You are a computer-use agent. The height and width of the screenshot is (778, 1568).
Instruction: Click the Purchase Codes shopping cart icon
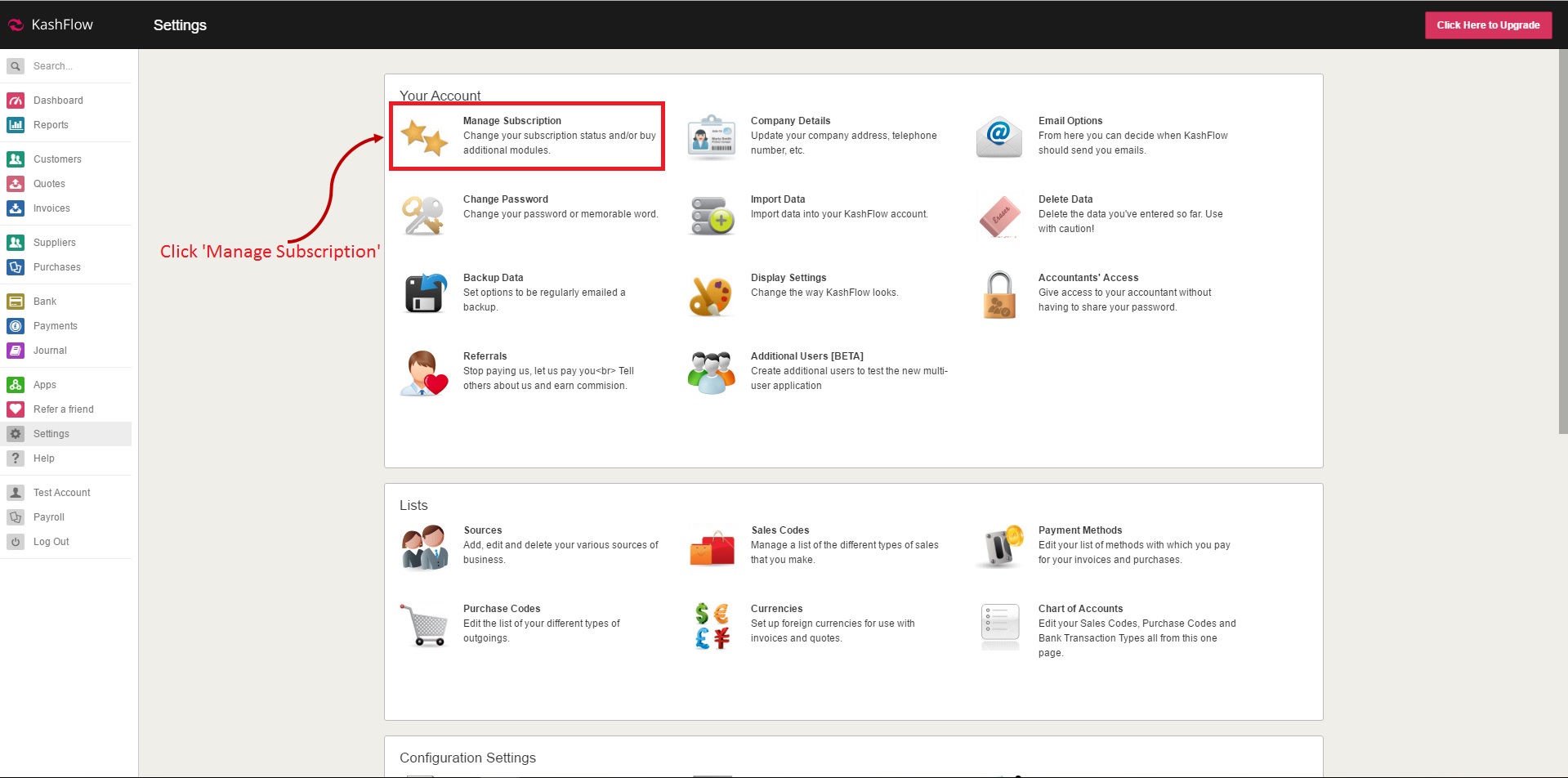(x=424, y=626)
